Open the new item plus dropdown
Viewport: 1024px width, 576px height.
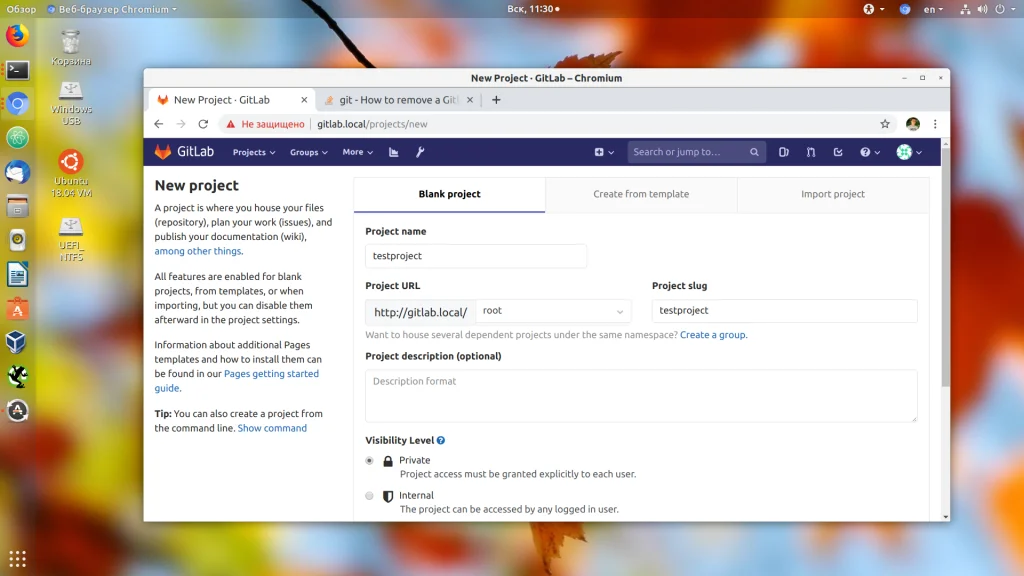604,152
